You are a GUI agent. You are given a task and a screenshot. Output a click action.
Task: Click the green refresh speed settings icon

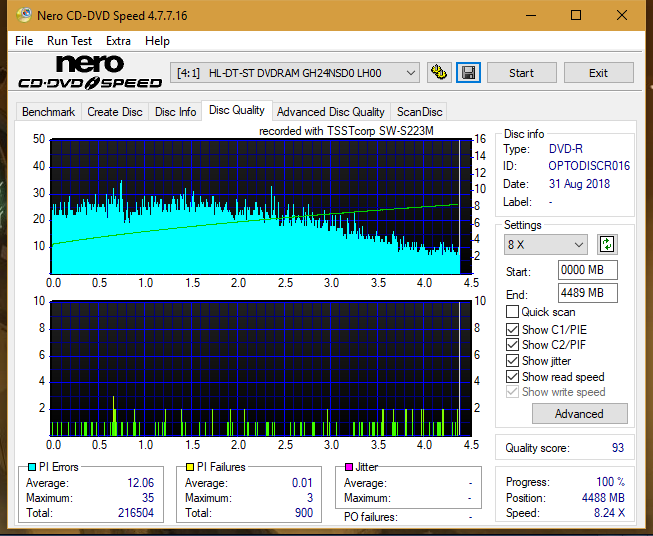tap(607, 244)
